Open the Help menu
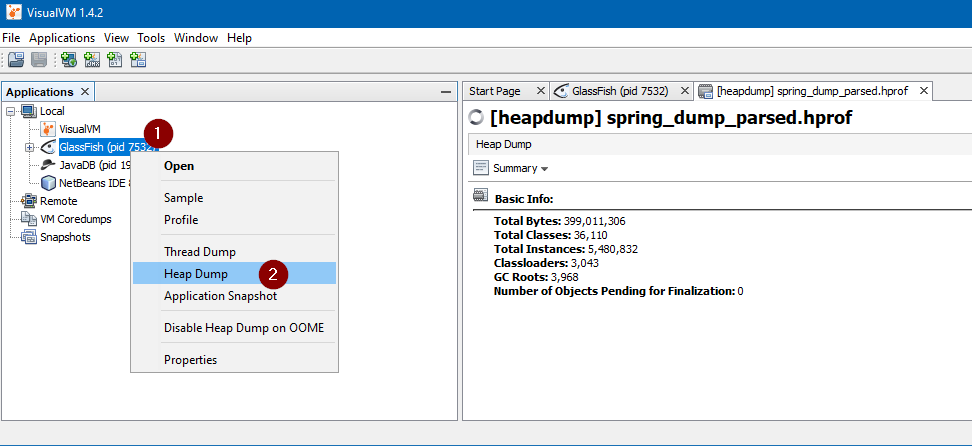The image size is (972, 446). click(239, 38)
